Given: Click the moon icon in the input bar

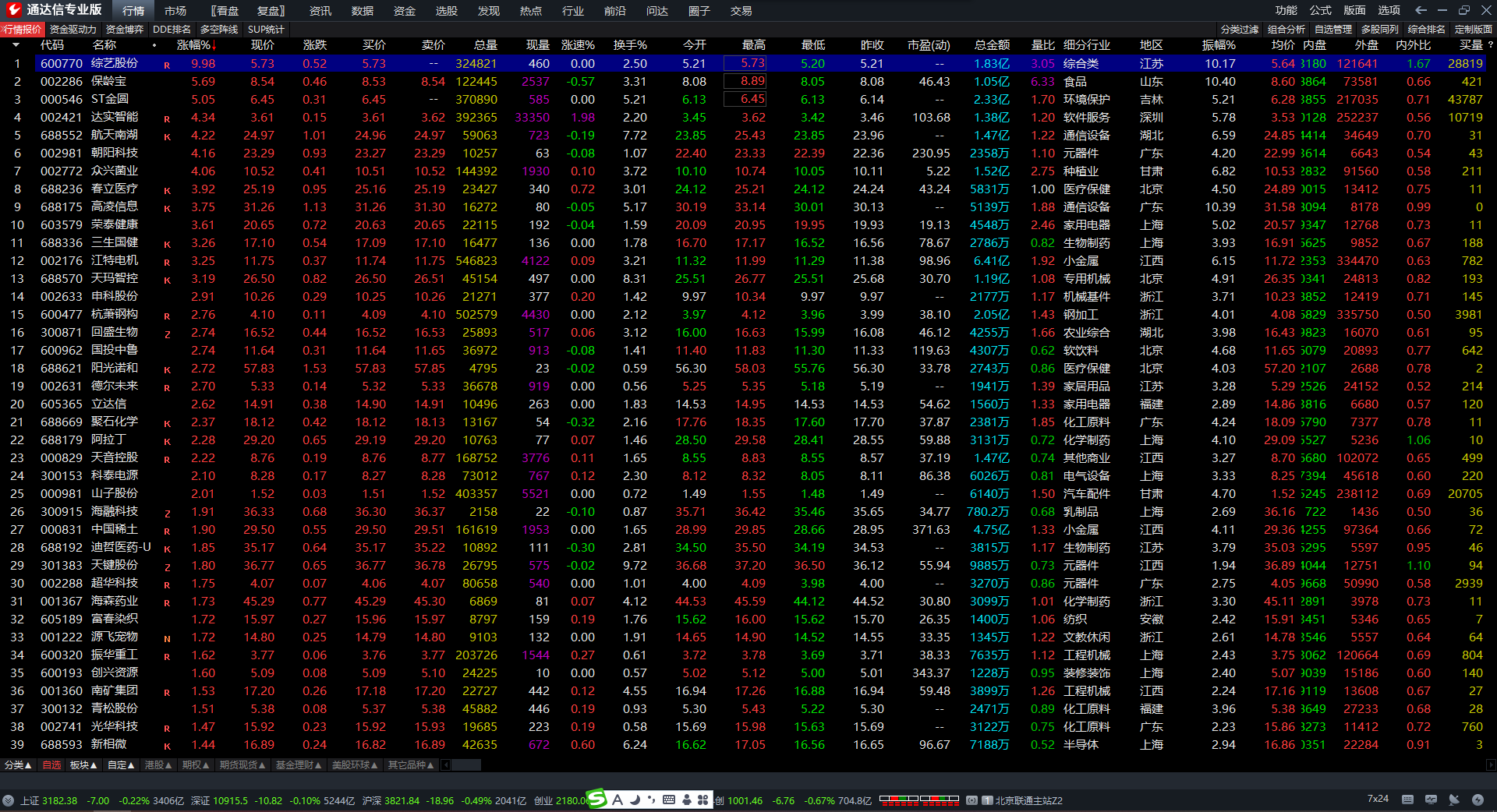Looking at the screenshot, I should tap(635, 800).
